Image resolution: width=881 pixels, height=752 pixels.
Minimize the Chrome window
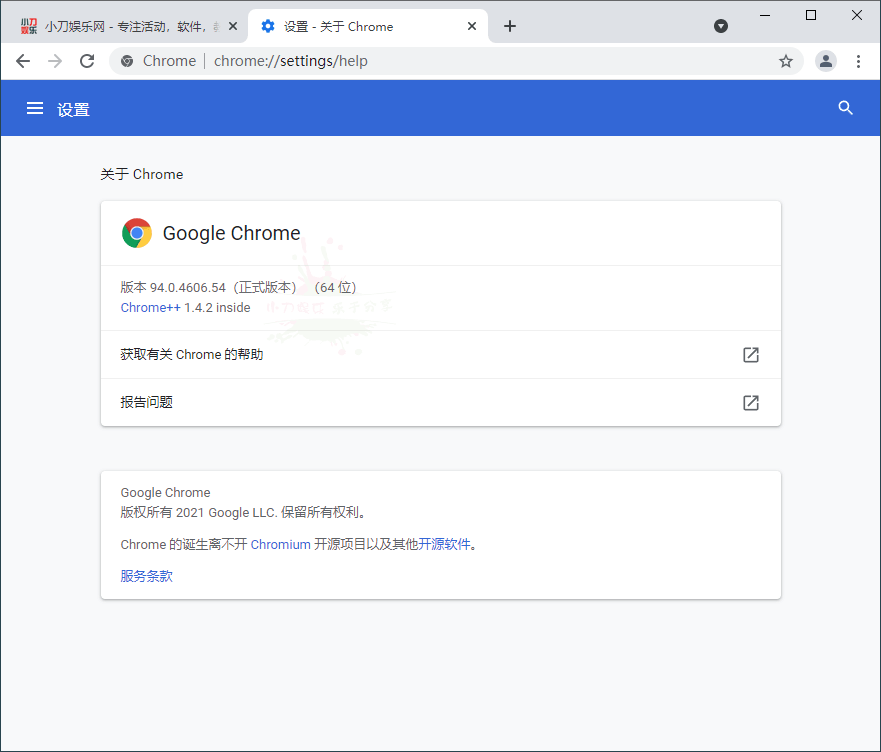(x=765, y=15)
